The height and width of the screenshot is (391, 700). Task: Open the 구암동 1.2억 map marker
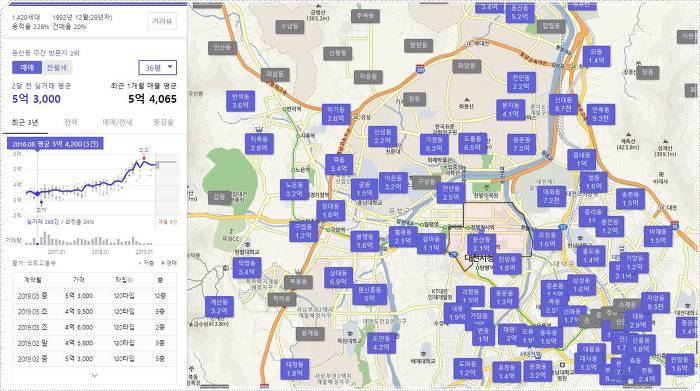[303, 231]
